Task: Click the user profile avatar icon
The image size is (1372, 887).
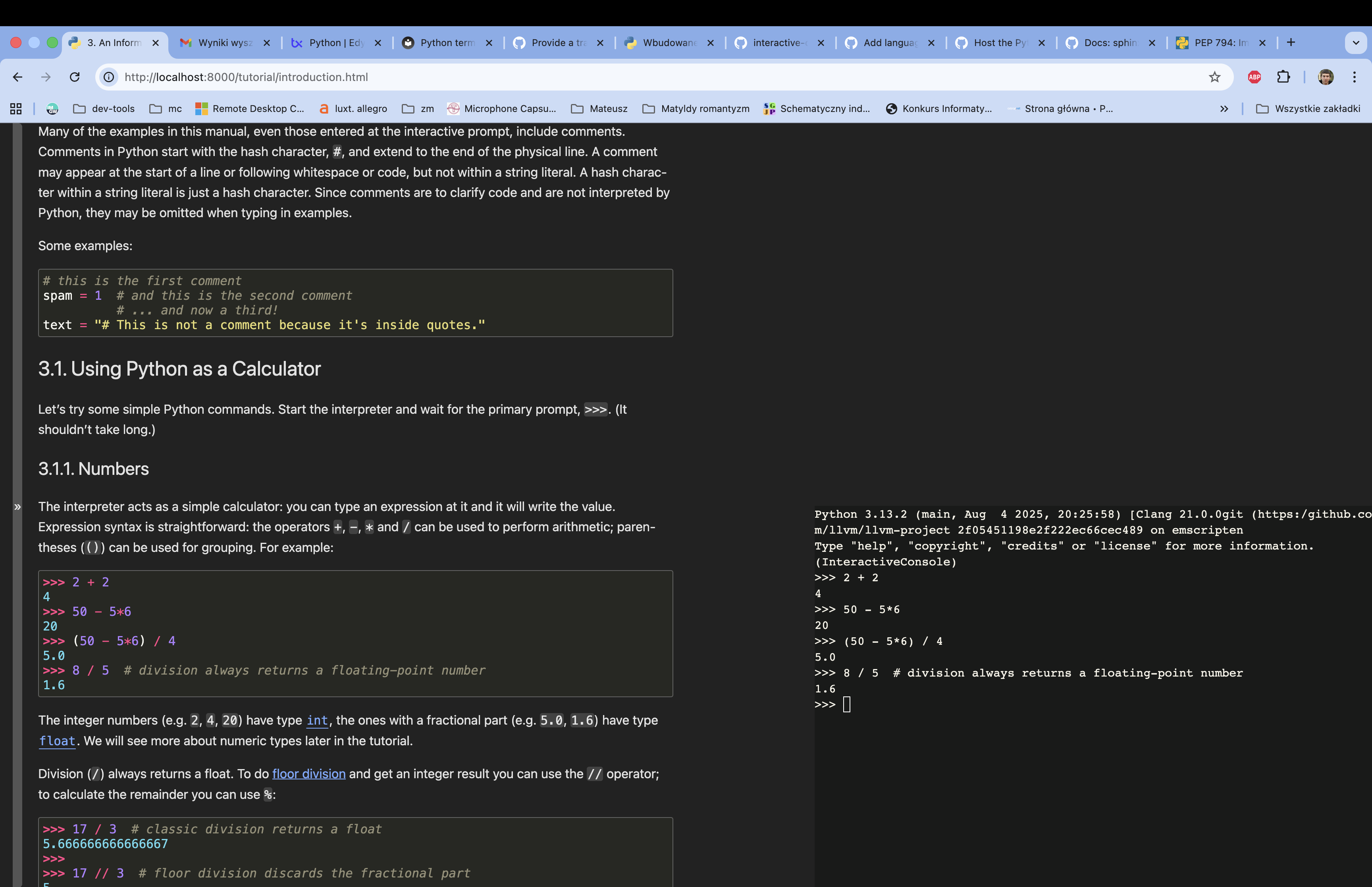Action: [1326, 77]
